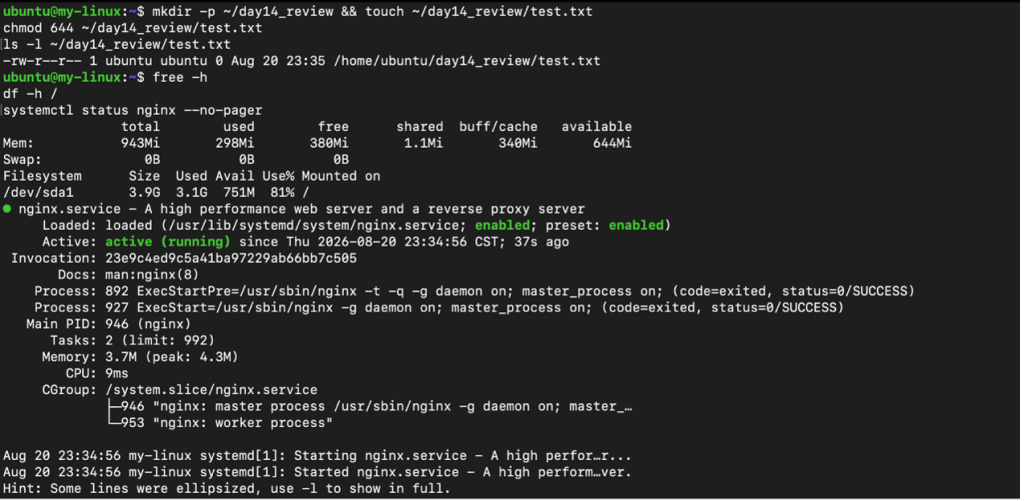The height and width of the screenshot is (501, 1024).
Task: Click 'Main PID: 946 (nginx)' line
Action: tap(108, 324)
